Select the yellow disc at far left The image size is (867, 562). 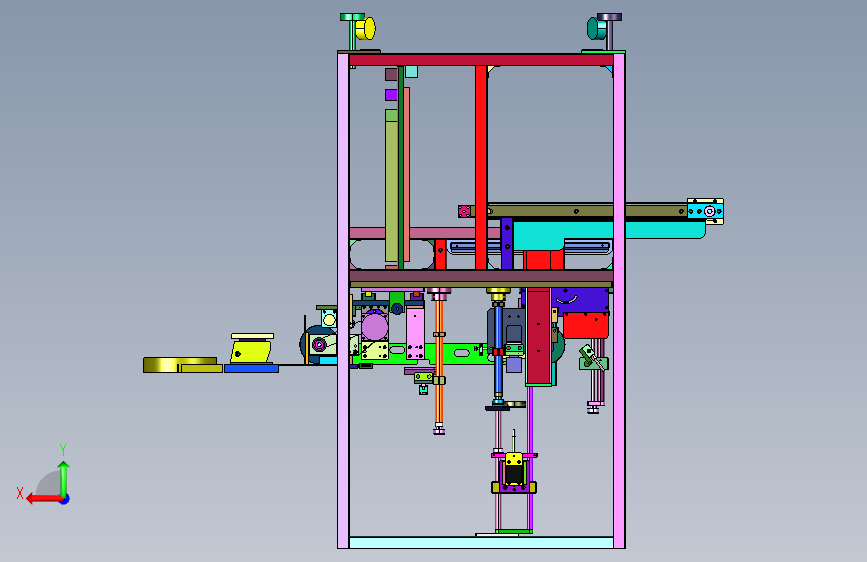click(x=180, y=365)
